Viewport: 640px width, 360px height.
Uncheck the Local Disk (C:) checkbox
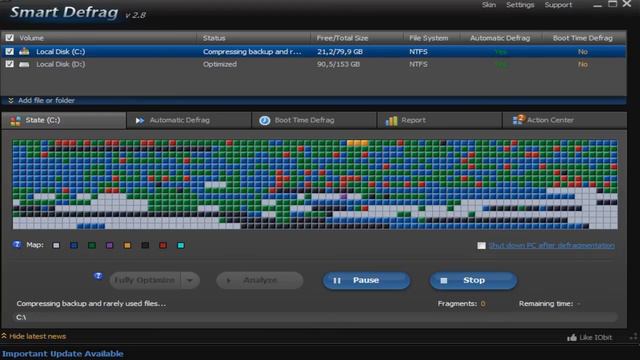click(9, 51)
